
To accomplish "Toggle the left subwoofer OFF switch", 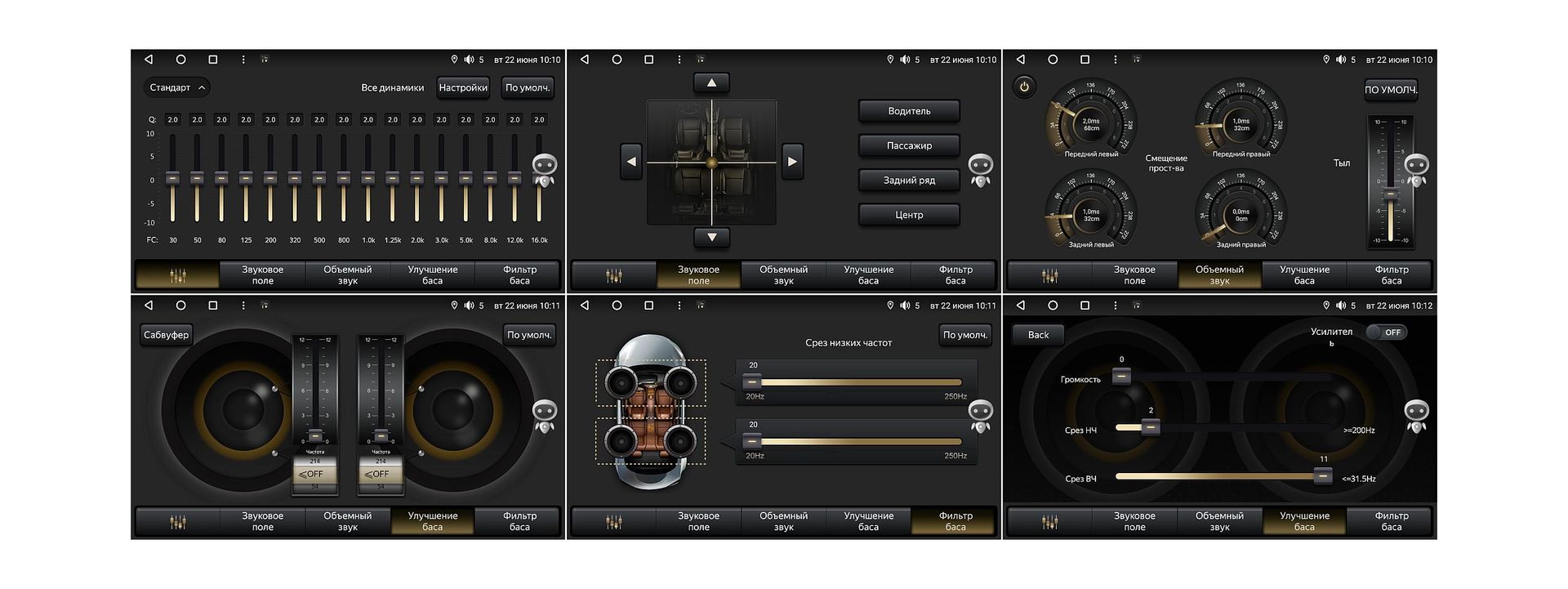I will [314, 474].
